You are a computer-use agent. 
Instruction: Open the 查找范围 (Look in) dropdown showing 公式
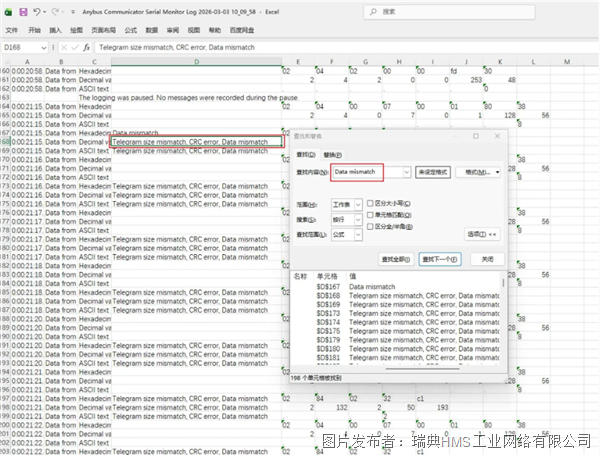click(x=347, y=235)
